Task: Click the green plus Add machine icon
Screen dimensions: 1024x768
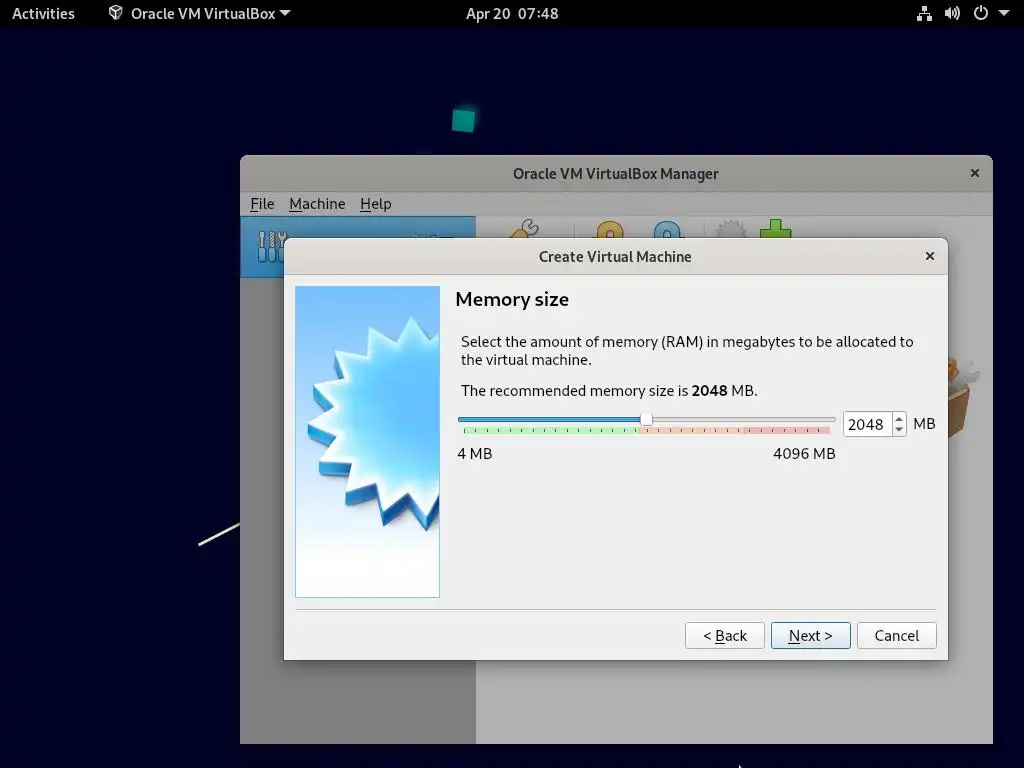Action: point(775,229)
